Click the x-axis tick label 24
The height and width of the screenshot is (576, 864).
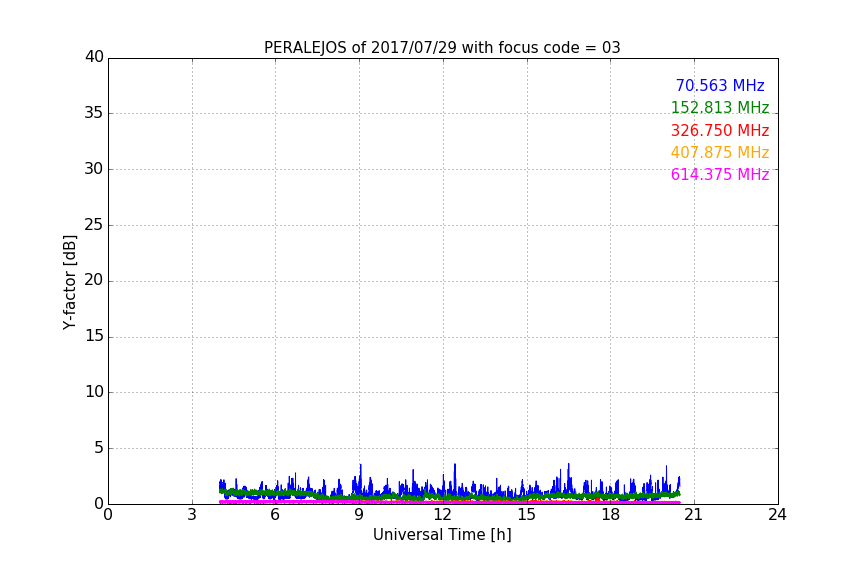(x=777, y=515)
